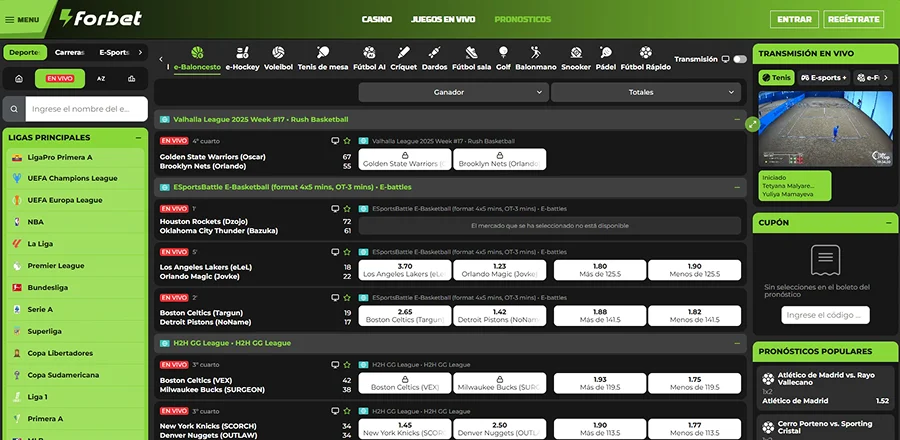Open Atlético de Madrid vs. Rayo Vallecano prediction
This screenshot has width=900, height=440.
point(825,388)
